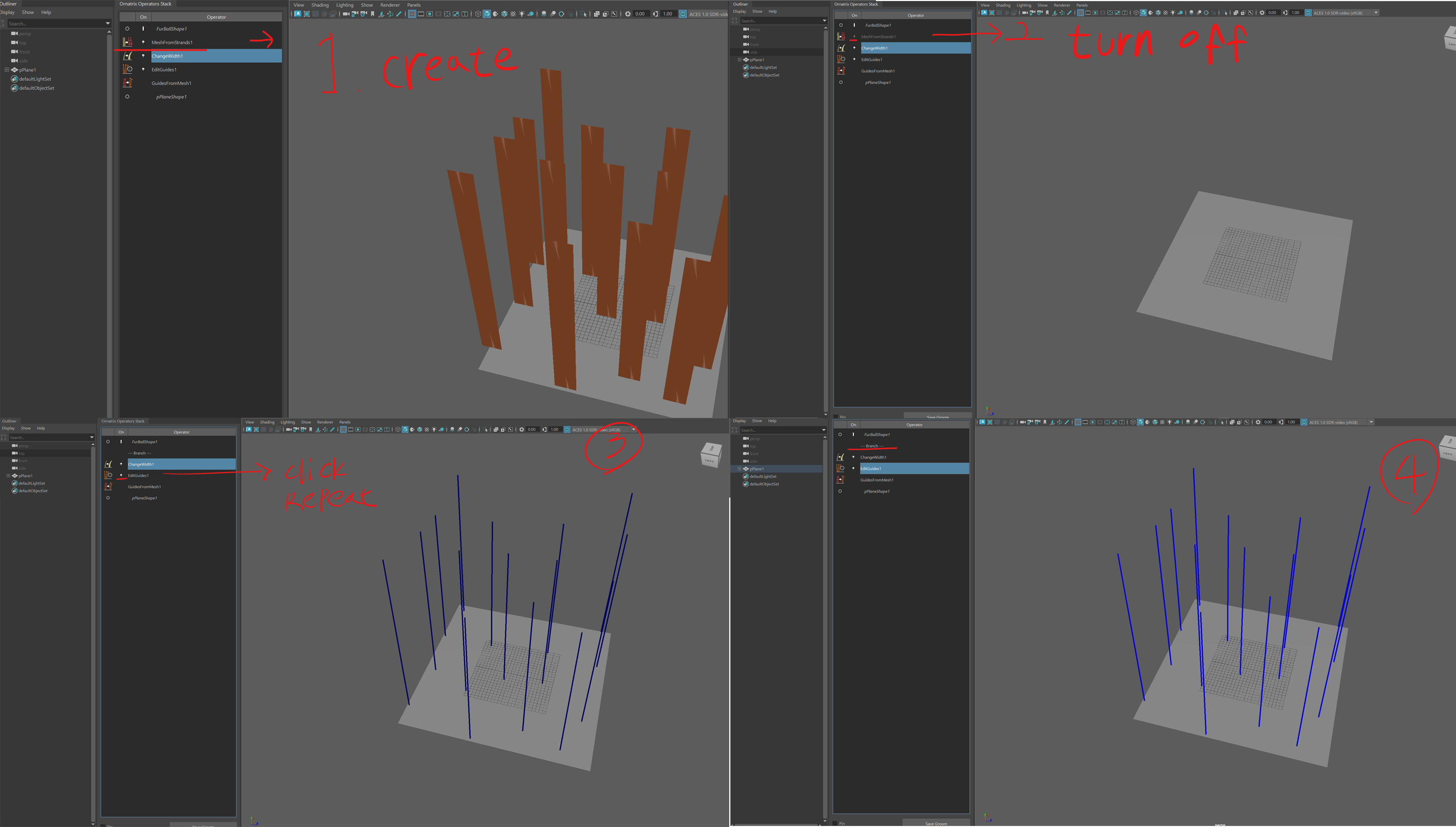Viewport: 1456px width, 827px height.
Task: Open the search filter dropdown arrow in the step 1 outliner
Action: coord(108,23)
